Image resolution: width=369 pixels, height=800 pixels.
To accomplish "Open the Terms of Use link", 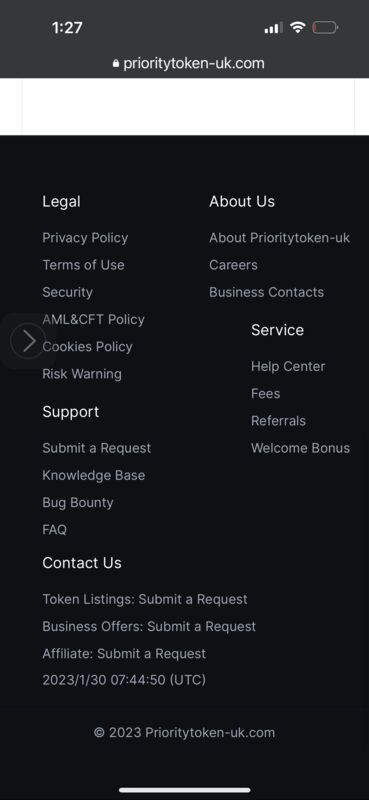I will point(83,265).
